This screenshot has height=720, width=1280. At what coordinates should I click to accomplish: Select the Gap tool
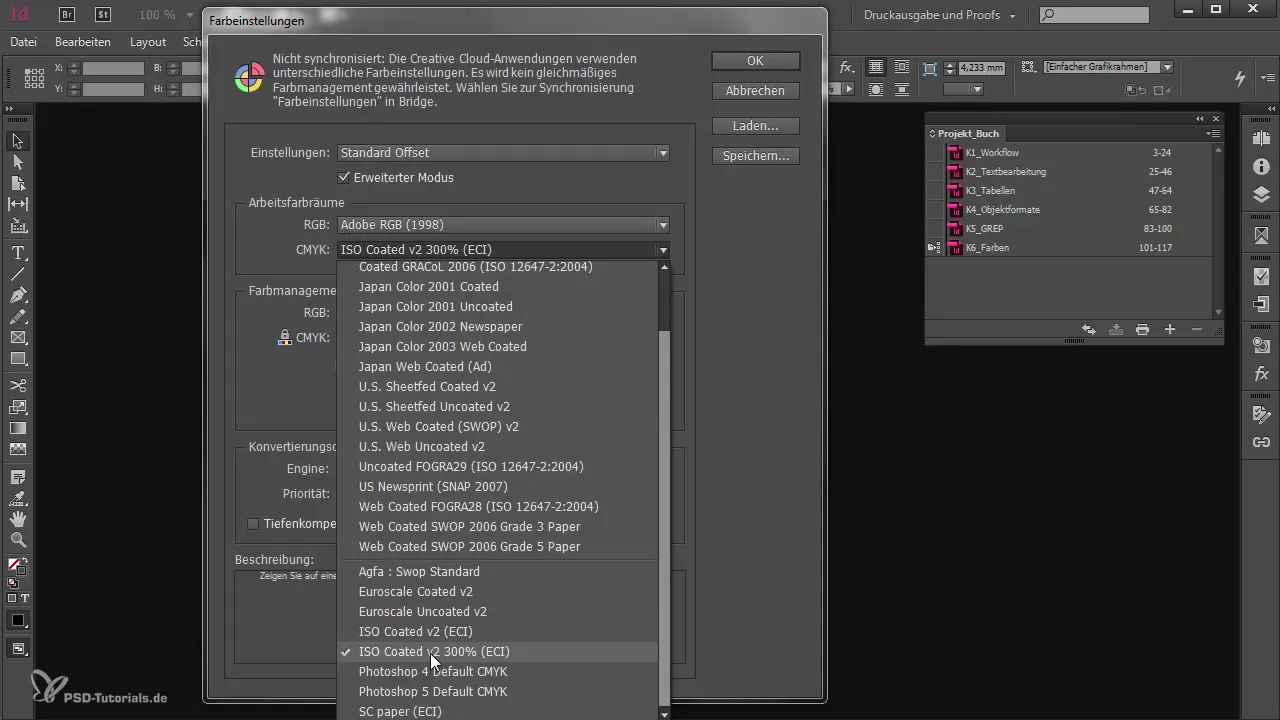click(x=18, y=204)
